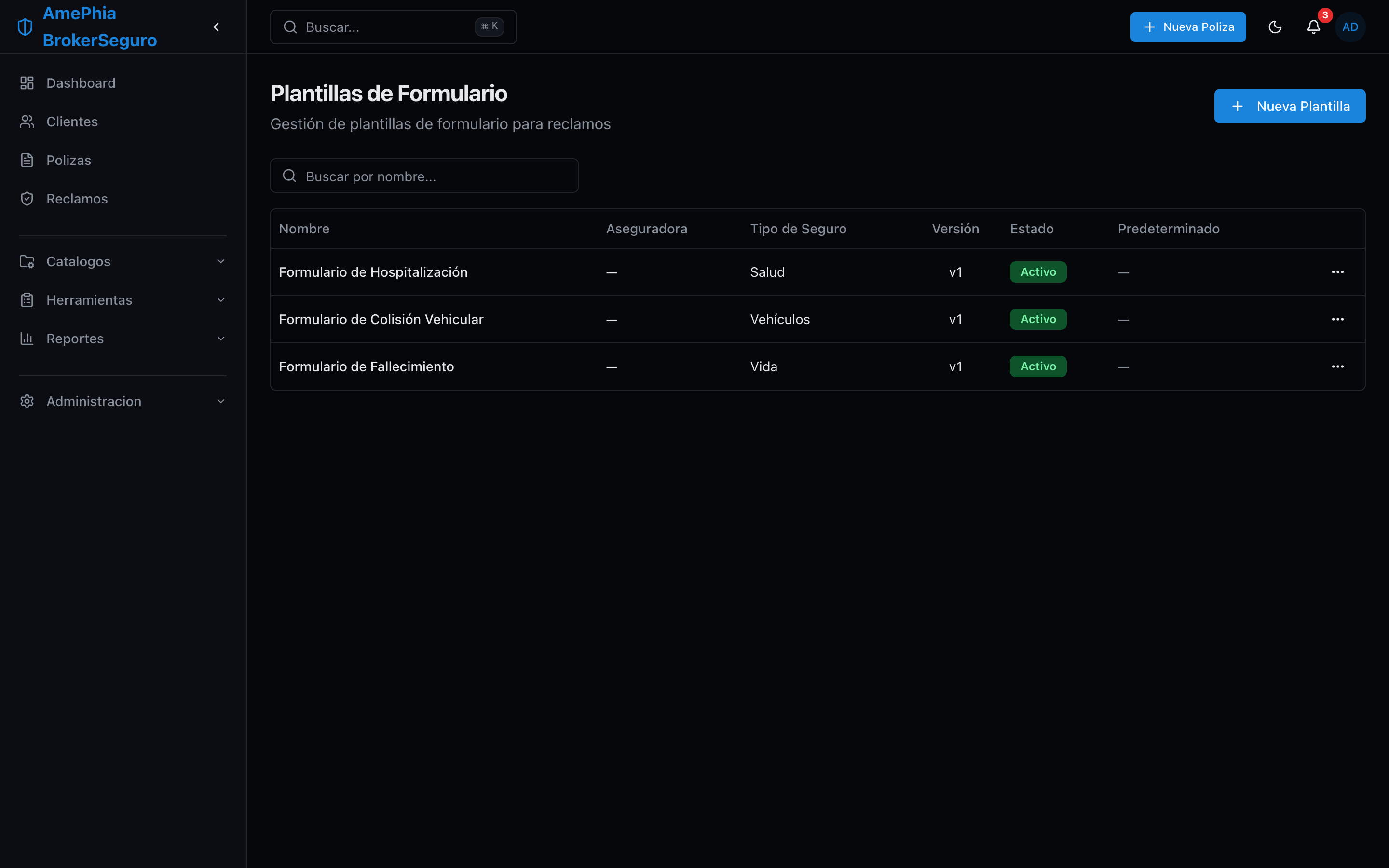Click the Versión column header
The width and height of the screenshot is (1389, 868).
pos(955,229)
